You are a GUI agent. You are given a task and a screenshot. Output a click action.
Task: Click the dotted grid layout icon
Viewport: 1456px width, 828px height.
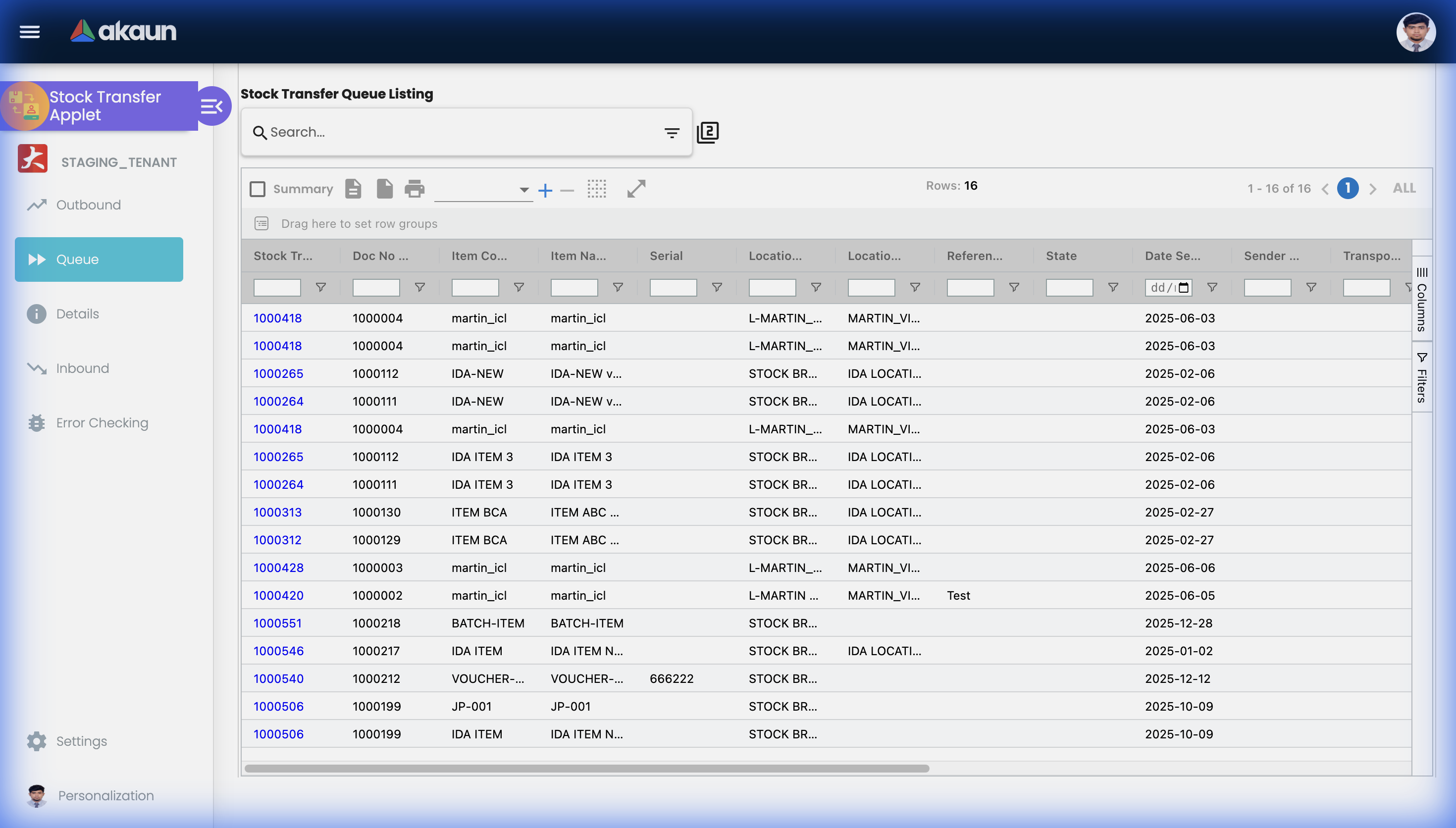[x=597, y=189]
